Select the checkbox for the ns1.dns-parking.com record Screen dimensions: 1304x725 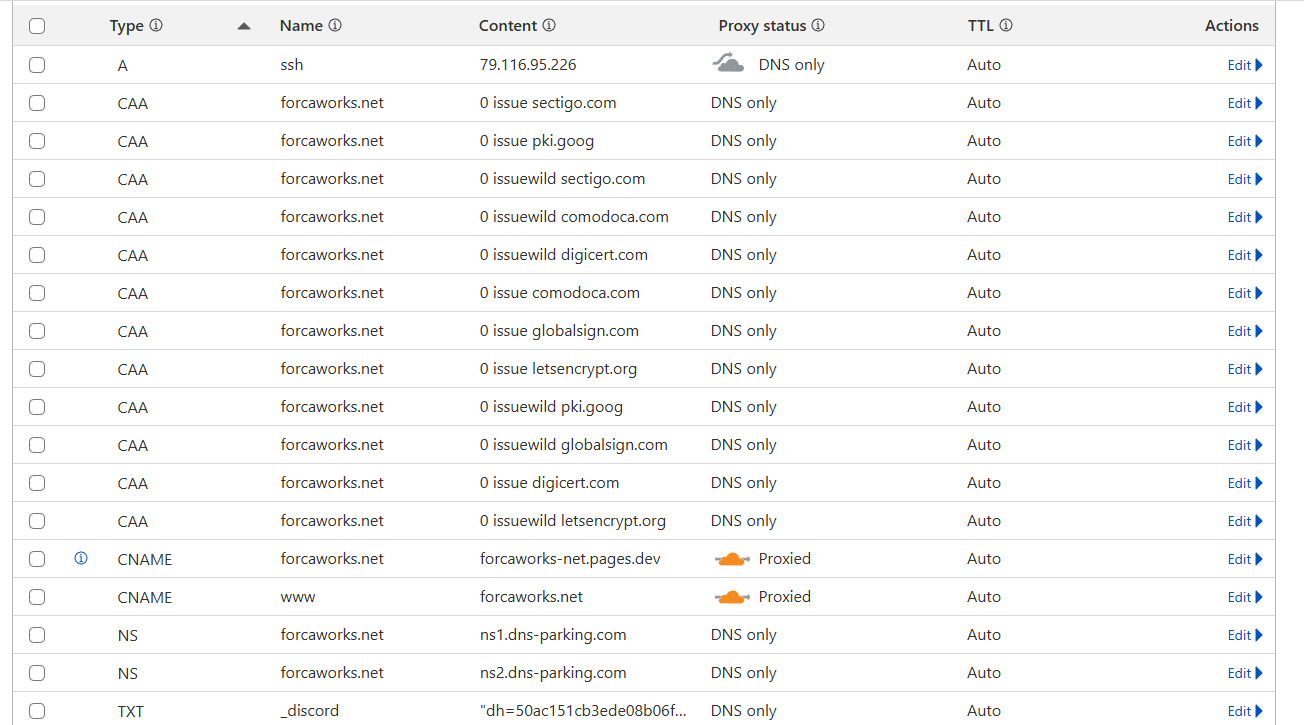click(x=37, y=635)
